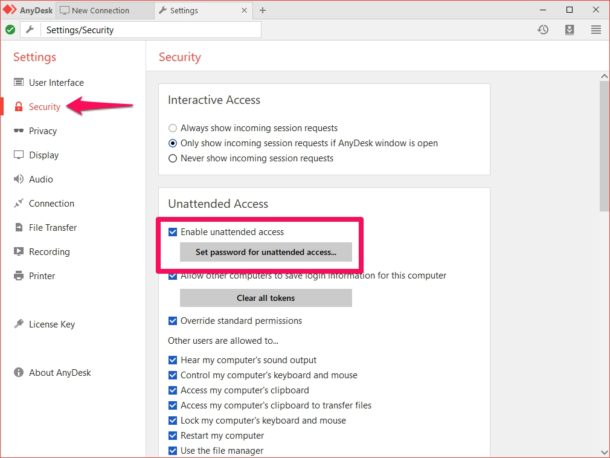Toggle clipboard to transfer files checkbox

click(172, 405)
